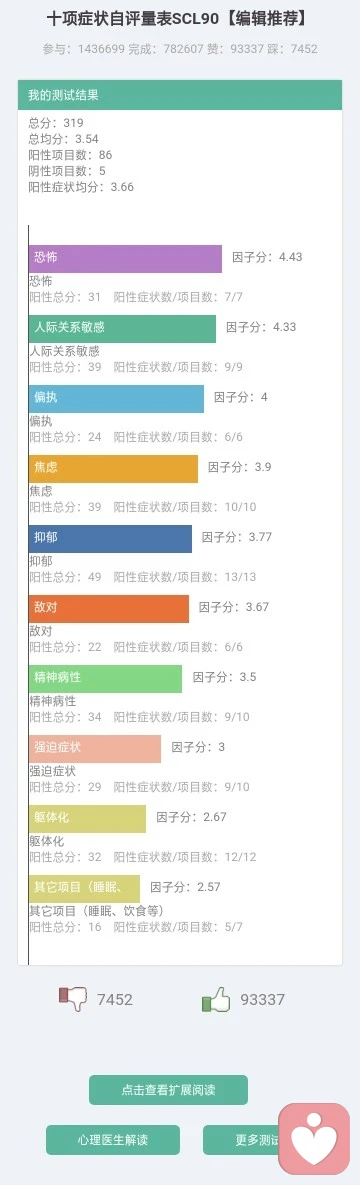Click the light blue 偏执 bar

coord(116,398)
